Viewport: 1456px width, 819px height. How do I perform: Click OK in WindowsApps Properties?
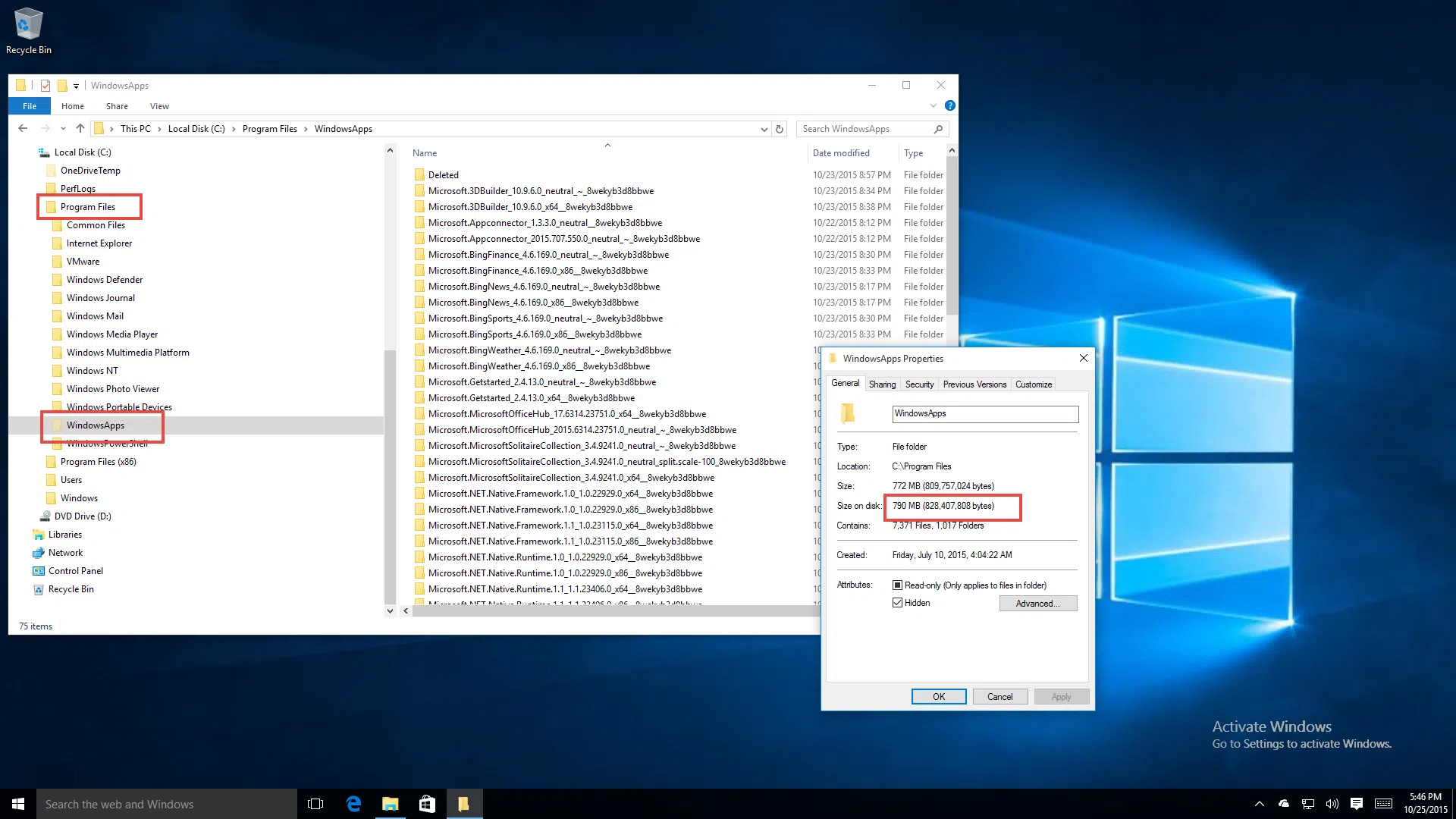[939, 697]
